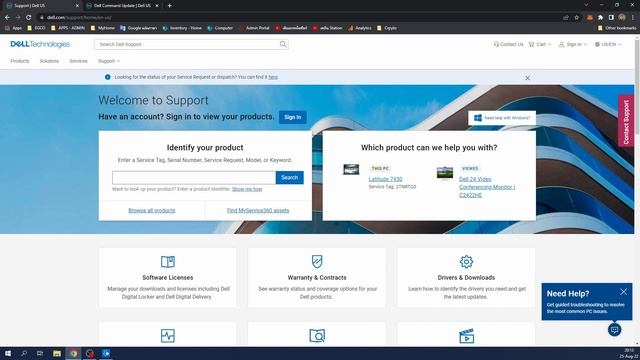Click the Need help with Windows button
The width and height of the screenshot is (640, 360).
502,118
